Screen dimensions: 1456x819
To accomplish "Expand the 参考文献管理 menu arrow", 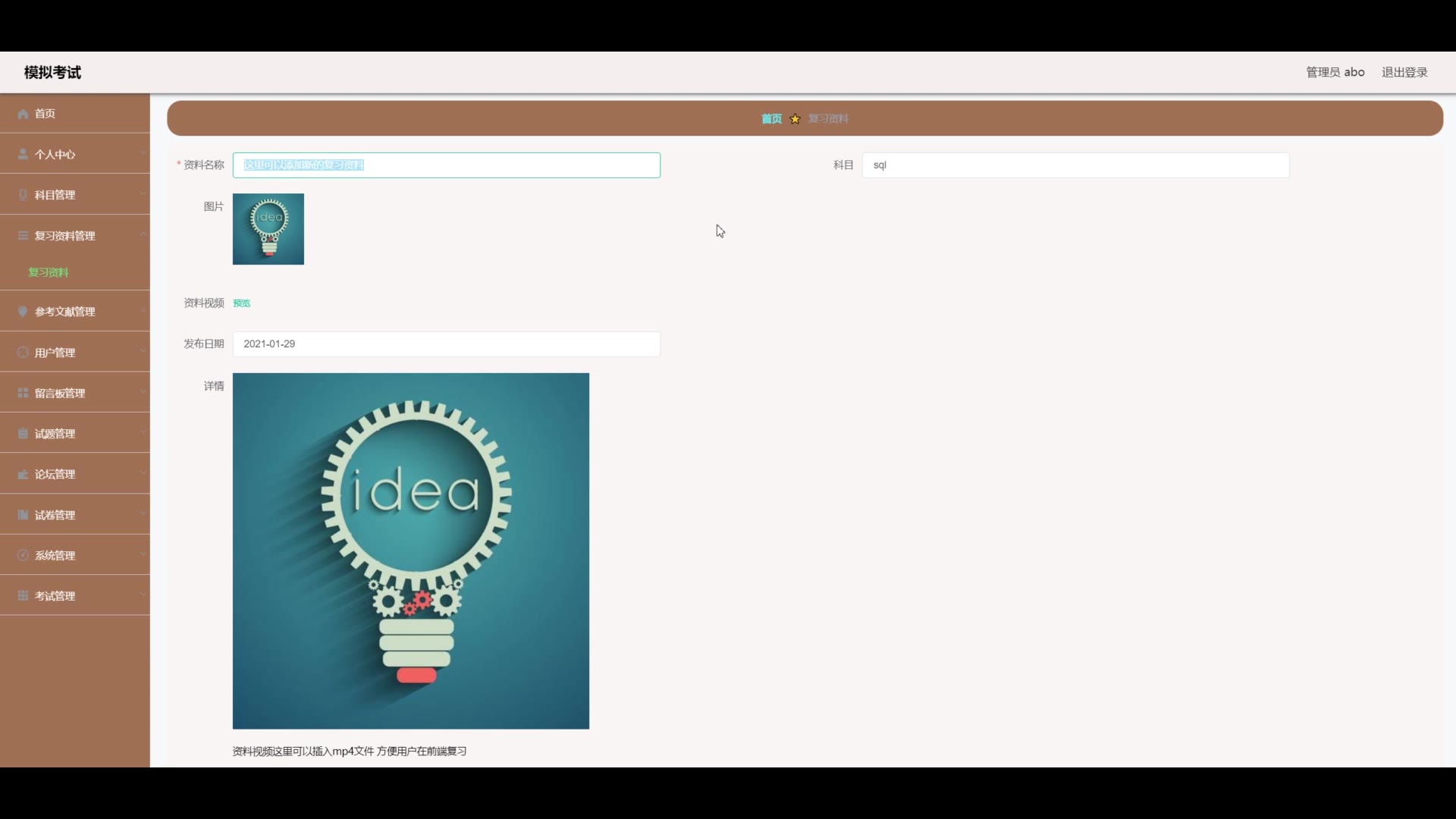I will coord(143,311).
